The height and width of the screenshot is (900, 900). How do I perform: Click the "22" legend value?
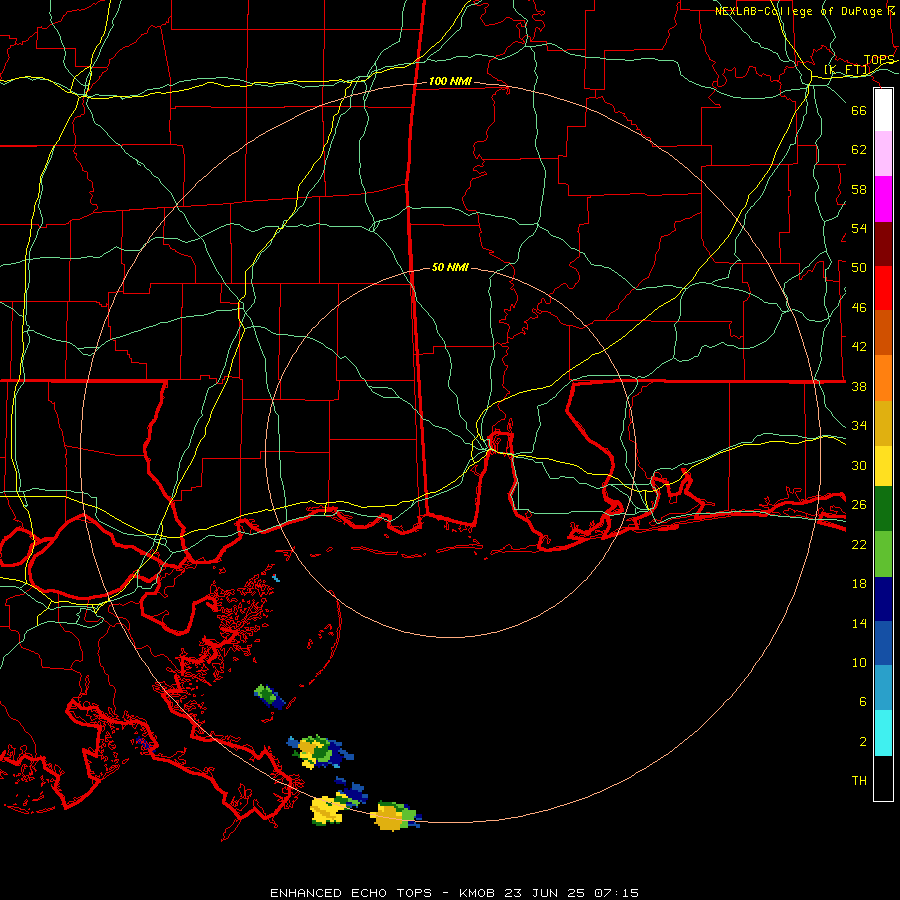pos(859,544)
